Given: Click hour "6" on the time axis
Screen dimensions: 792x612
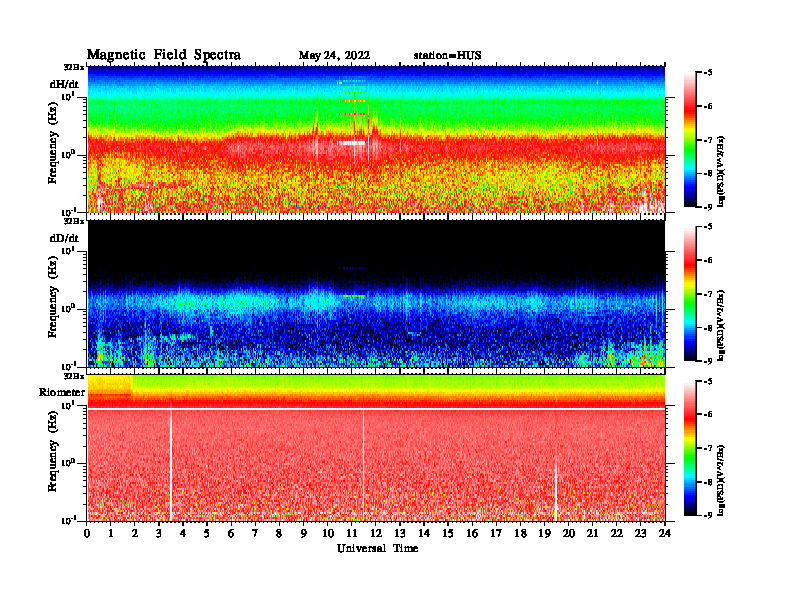Looking at the screenshot, I should (231, 534).
